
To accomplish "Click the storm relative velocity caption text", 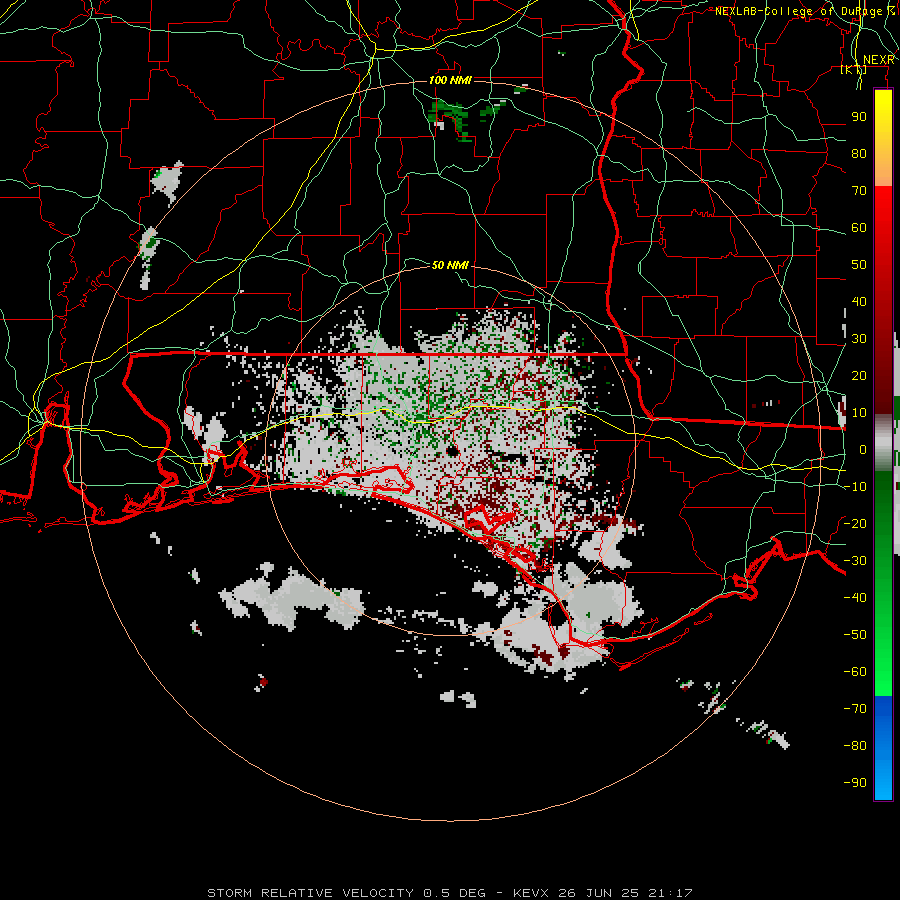I will [449, 893].
